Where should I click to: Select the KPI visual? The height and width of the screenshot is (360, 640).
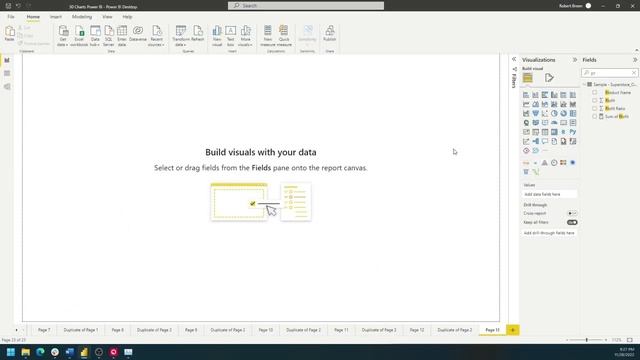pos(526,132)
